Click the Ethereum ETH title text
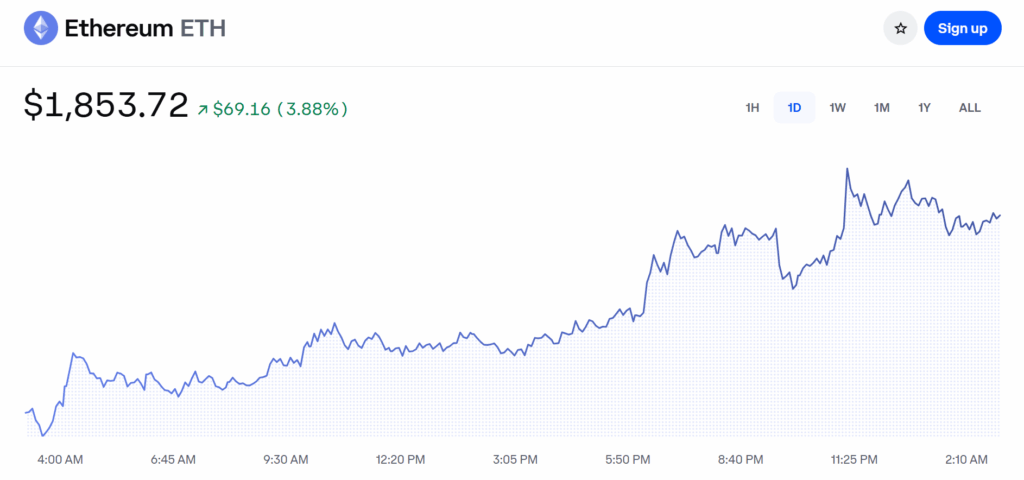 145,29
